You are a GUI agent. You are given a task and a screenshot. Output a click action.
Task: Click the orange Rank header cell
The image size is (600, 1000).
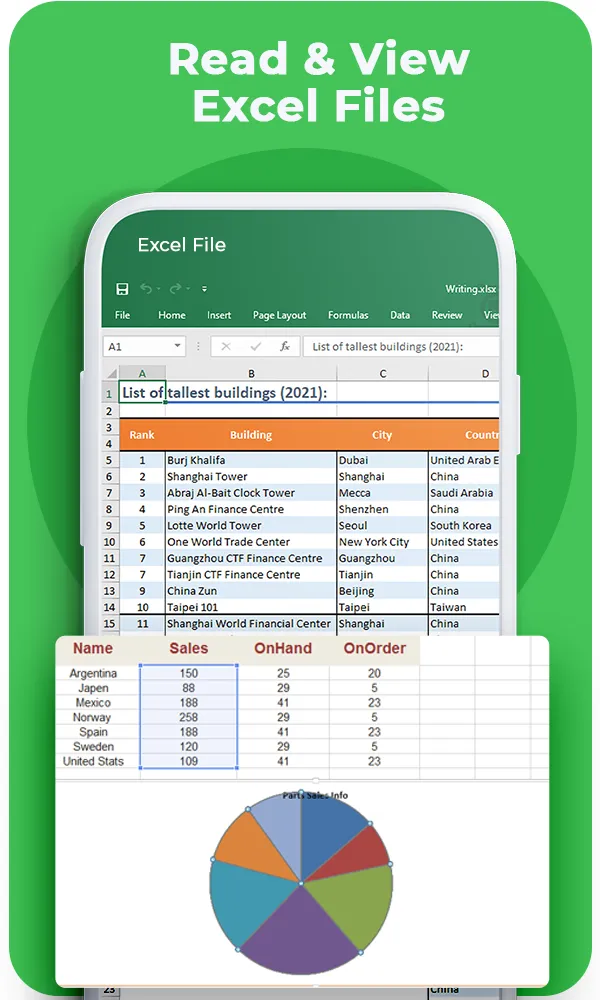point(142,435)
